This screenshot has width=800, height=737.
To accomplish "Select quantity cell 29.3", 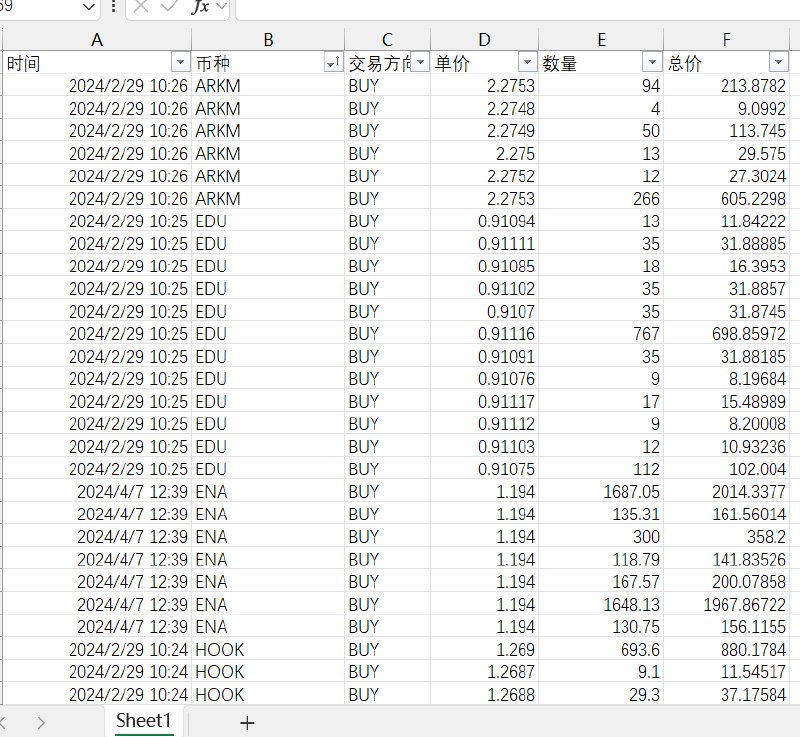I will click(601, 694).
